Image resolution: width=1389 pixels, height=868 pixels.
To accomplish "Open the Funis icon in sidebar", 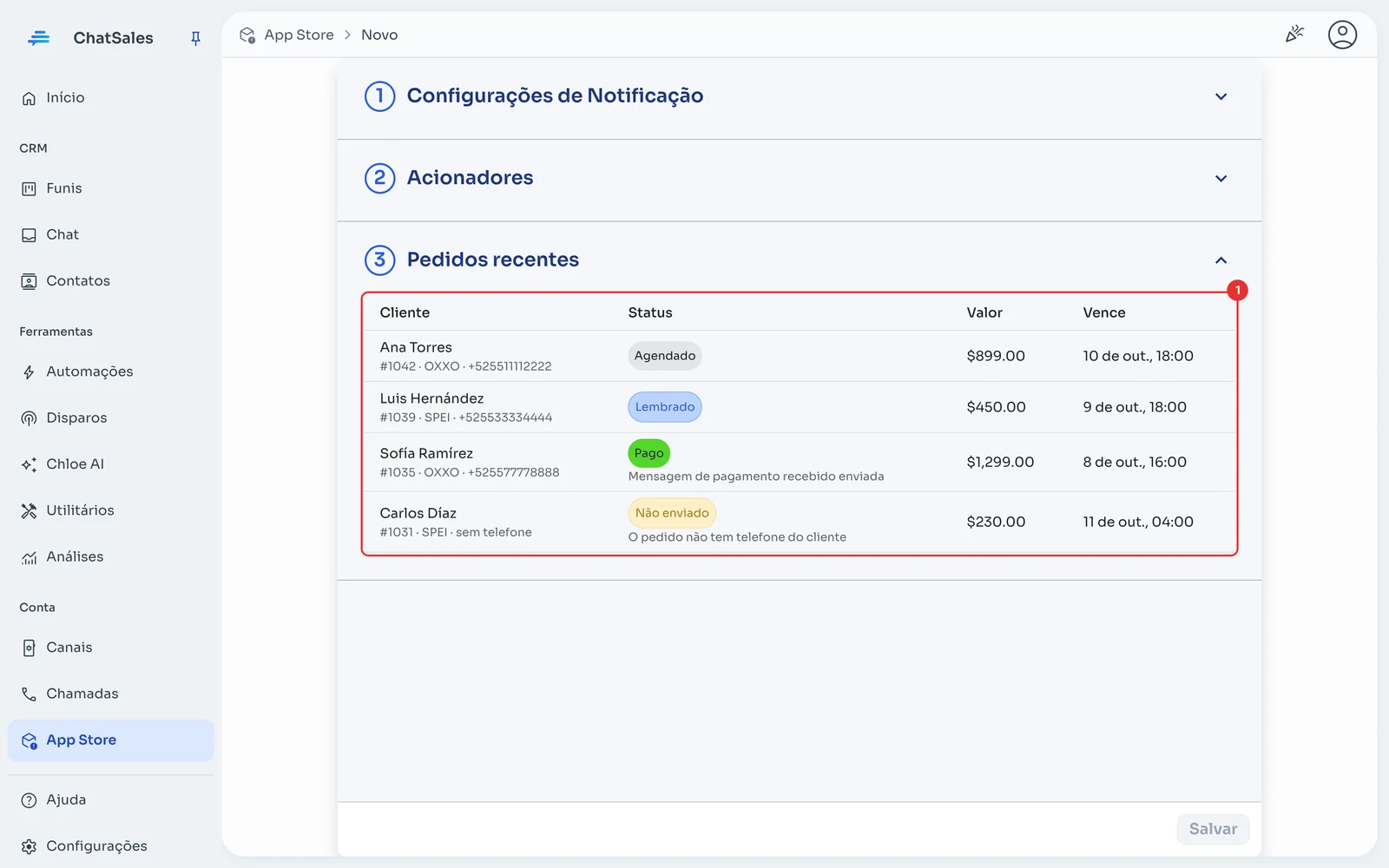I will coord(29,188).
